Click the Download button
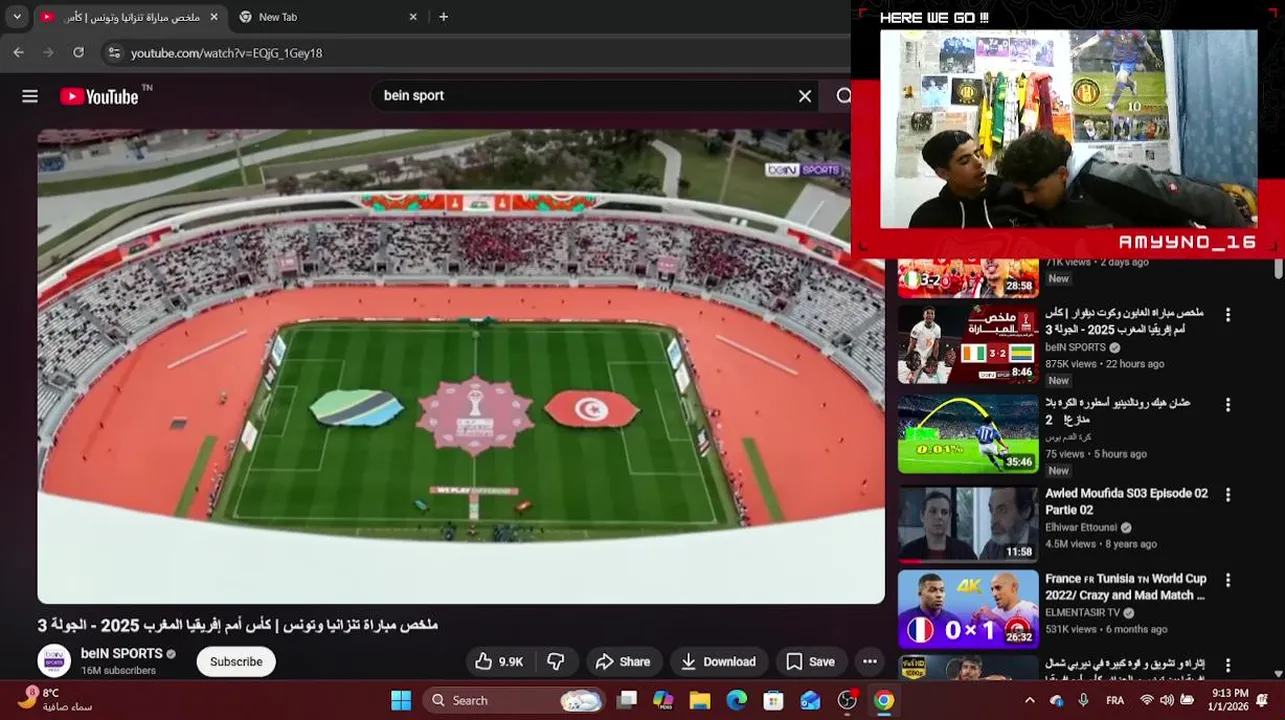 click(x=719, y=662)
